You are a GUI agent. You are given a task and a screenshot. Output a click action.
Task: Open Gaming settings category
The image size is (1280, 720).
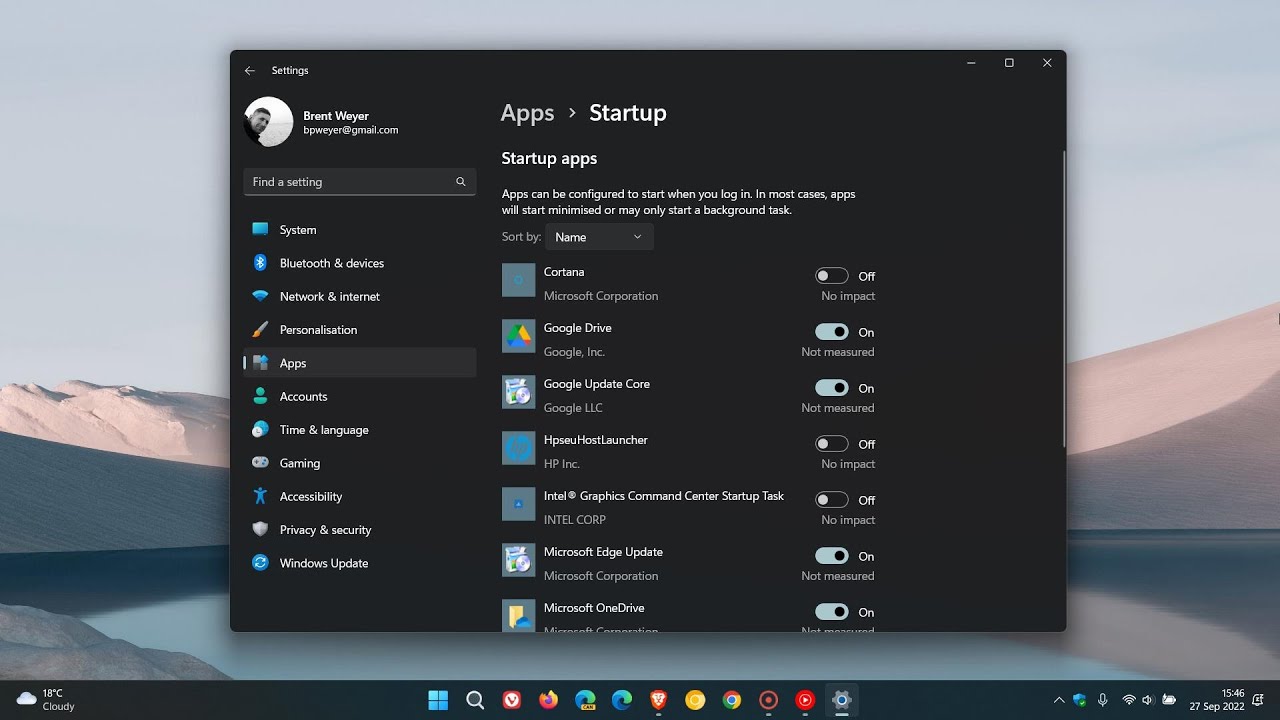pyautogui.click(x=360, y=463)
